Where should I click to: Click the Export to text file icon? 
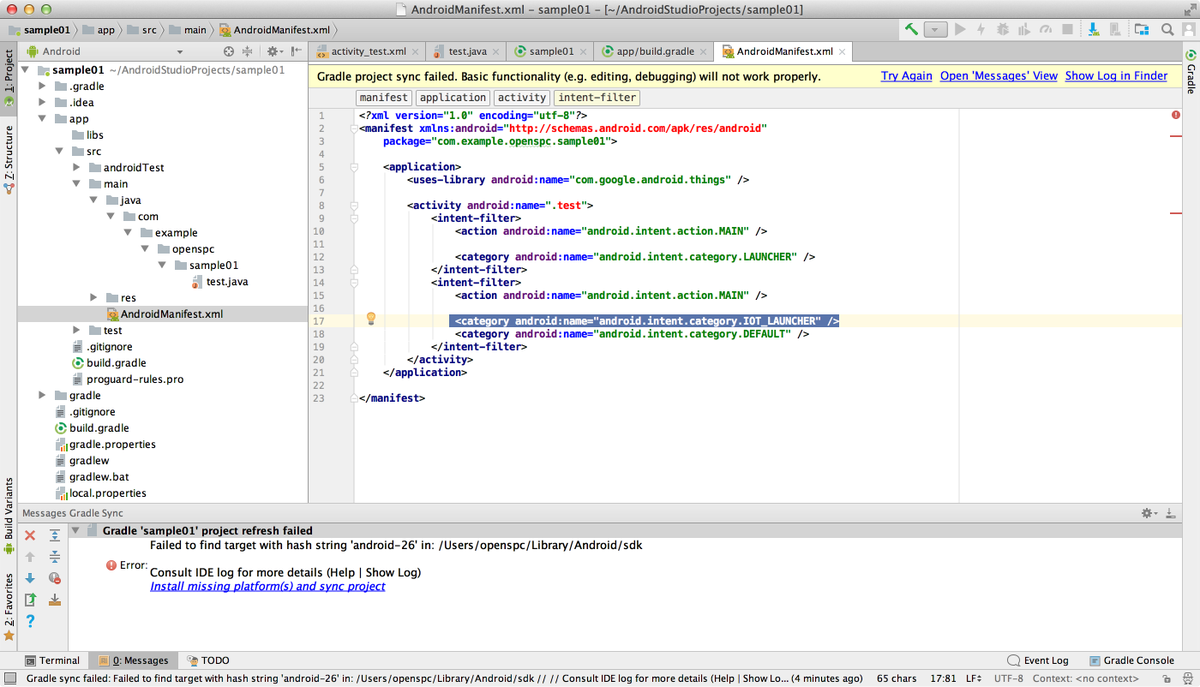point(30,600)
